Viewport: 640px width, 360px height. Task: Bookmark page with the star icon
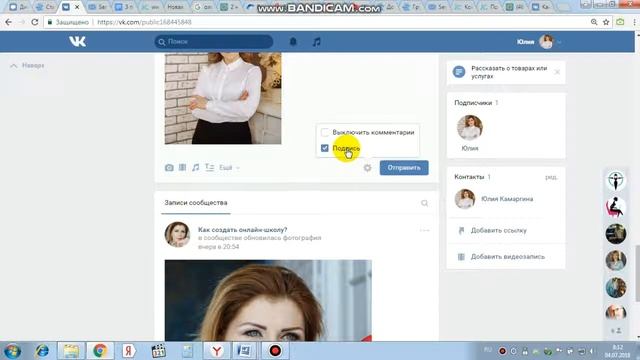tap(606, 22)
